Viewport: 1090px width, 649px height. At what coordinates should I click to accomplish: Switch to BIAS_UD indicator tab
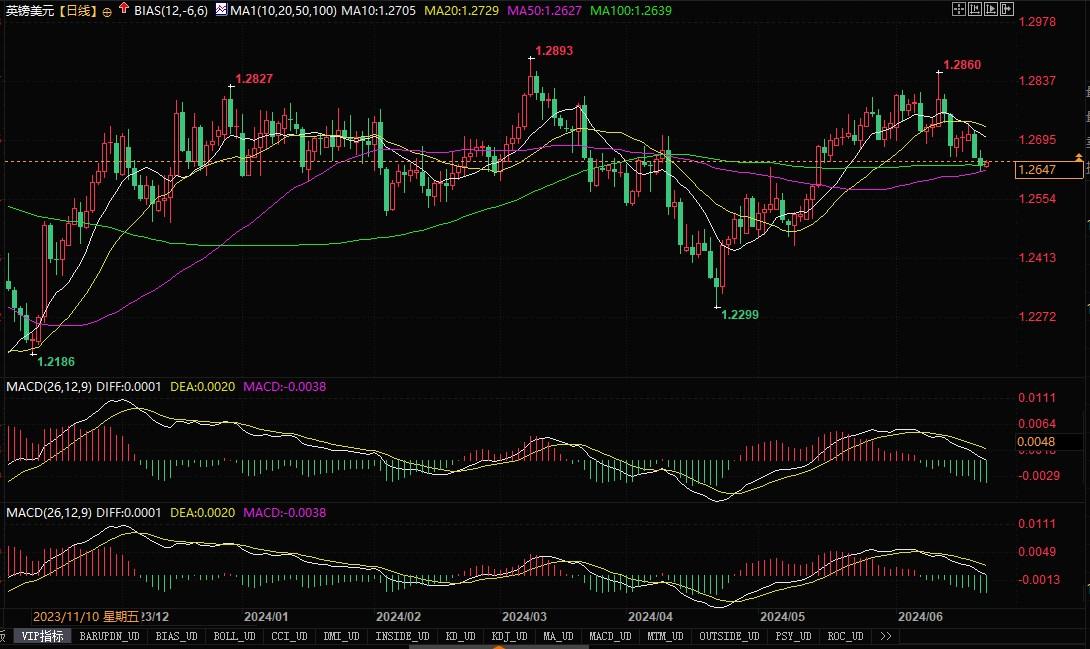(x=177, y=636)
